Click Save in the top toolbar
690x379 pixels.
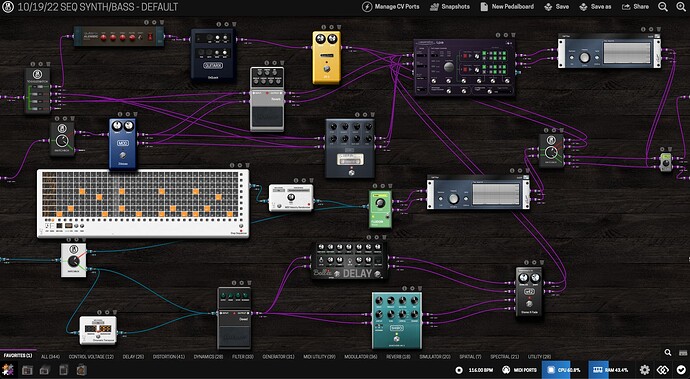click(x=557, y=7)
